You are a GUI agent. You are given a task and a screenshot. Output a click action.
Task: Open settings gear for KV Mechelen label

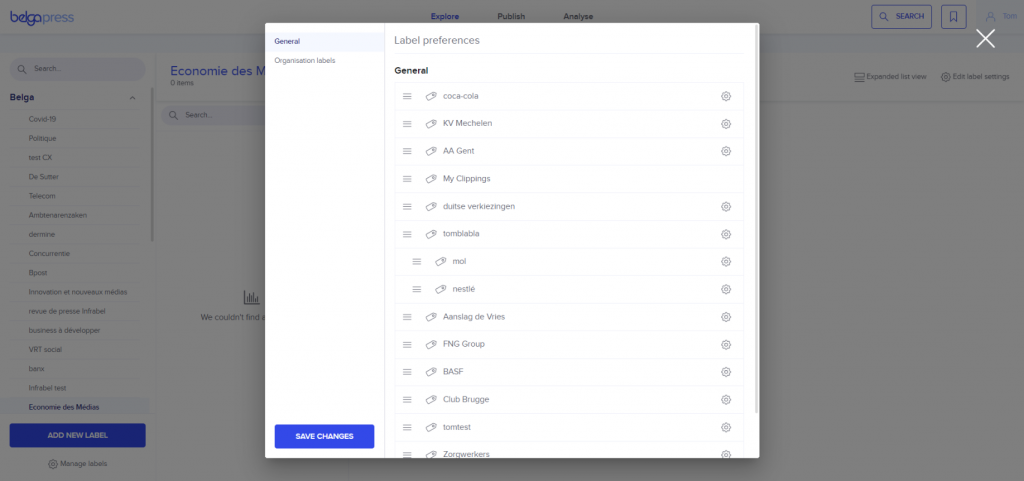[726, 123]
